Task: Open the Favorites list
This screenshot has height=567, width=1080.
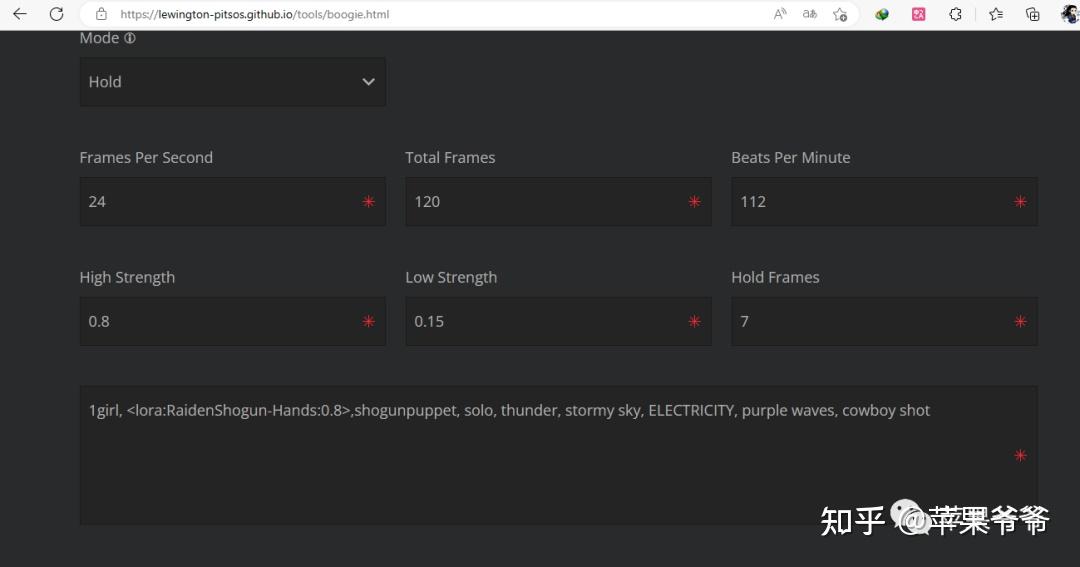Action: (996, 14)
